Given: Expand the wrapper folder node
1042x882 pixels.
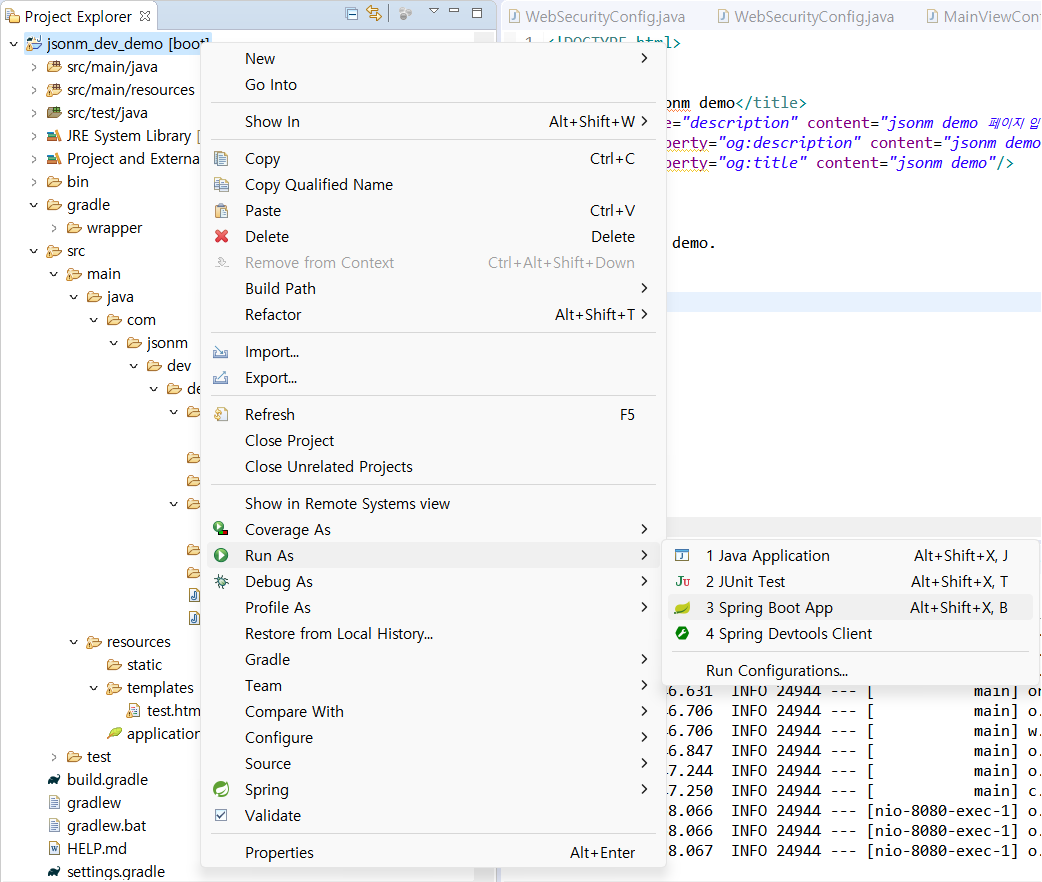Looking at the screenshot, I should click(54, 228).
